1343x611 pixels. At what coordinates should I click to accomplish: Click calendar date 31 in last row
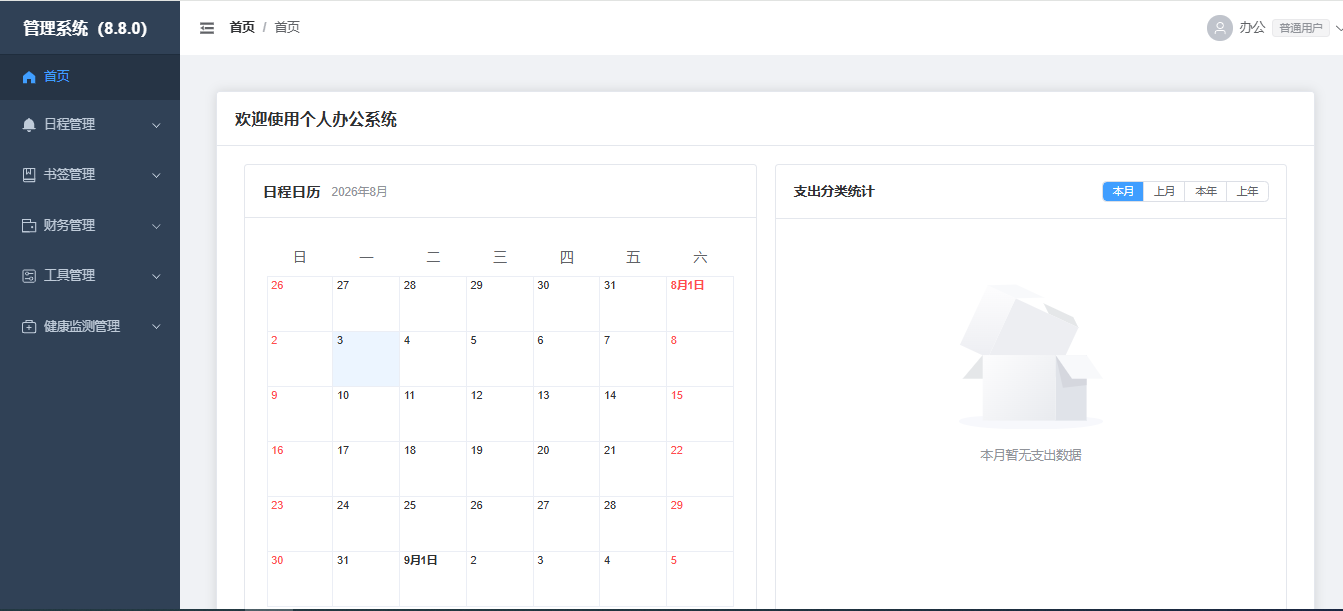(x=366, y=579)
